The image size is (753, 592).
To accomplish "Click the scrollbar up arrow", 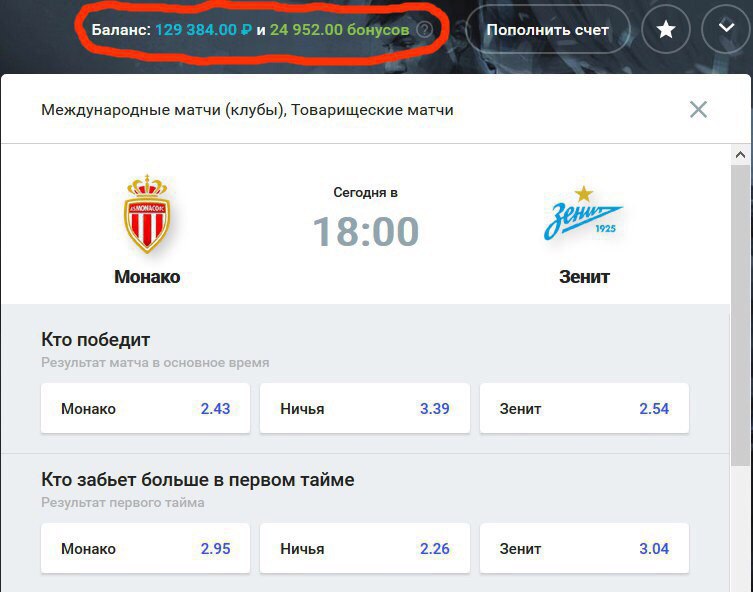I will [740, 155].
